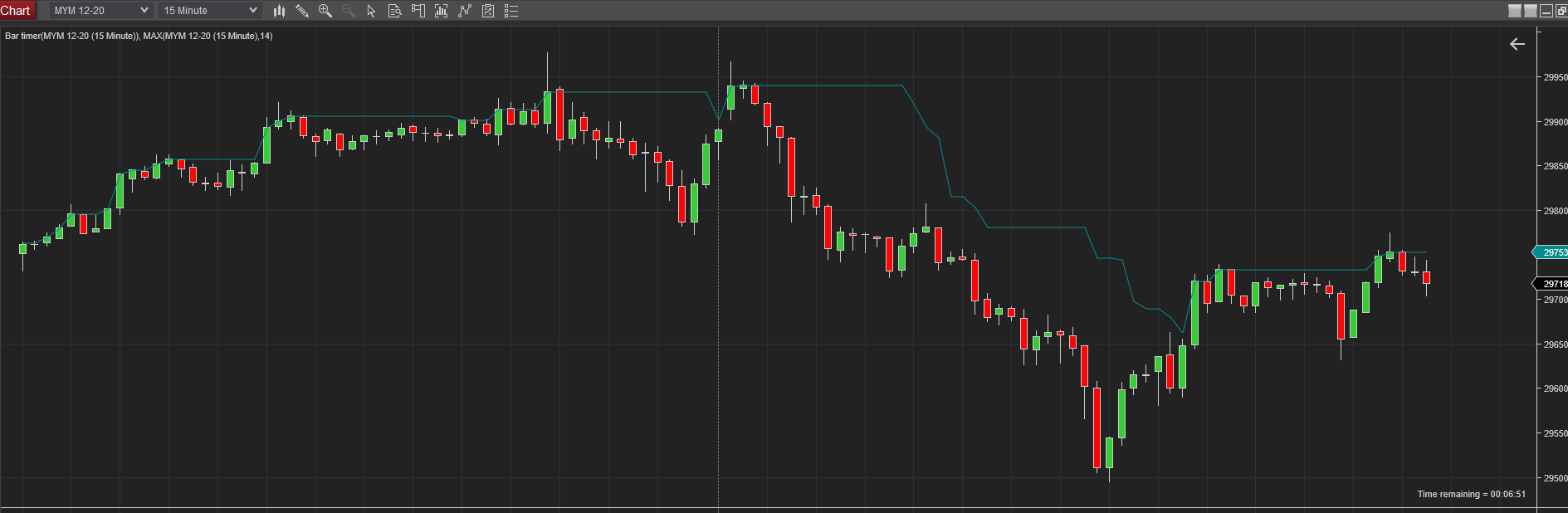The height and width of the screenshot is (513, 1568).
Task: Toggle the Chart Trader panel icon
Action: pyautogui.click(x=418, y=11)
